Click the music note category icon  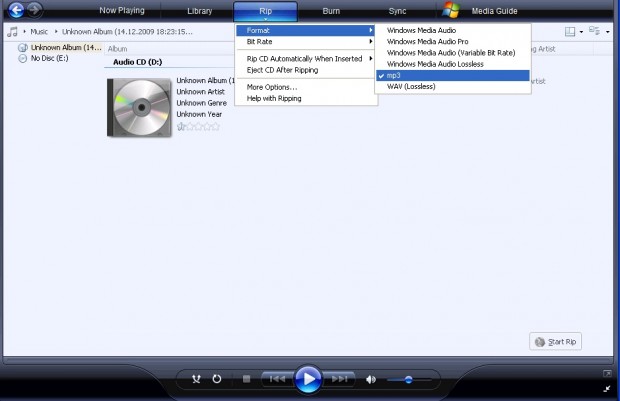(13, 32)
